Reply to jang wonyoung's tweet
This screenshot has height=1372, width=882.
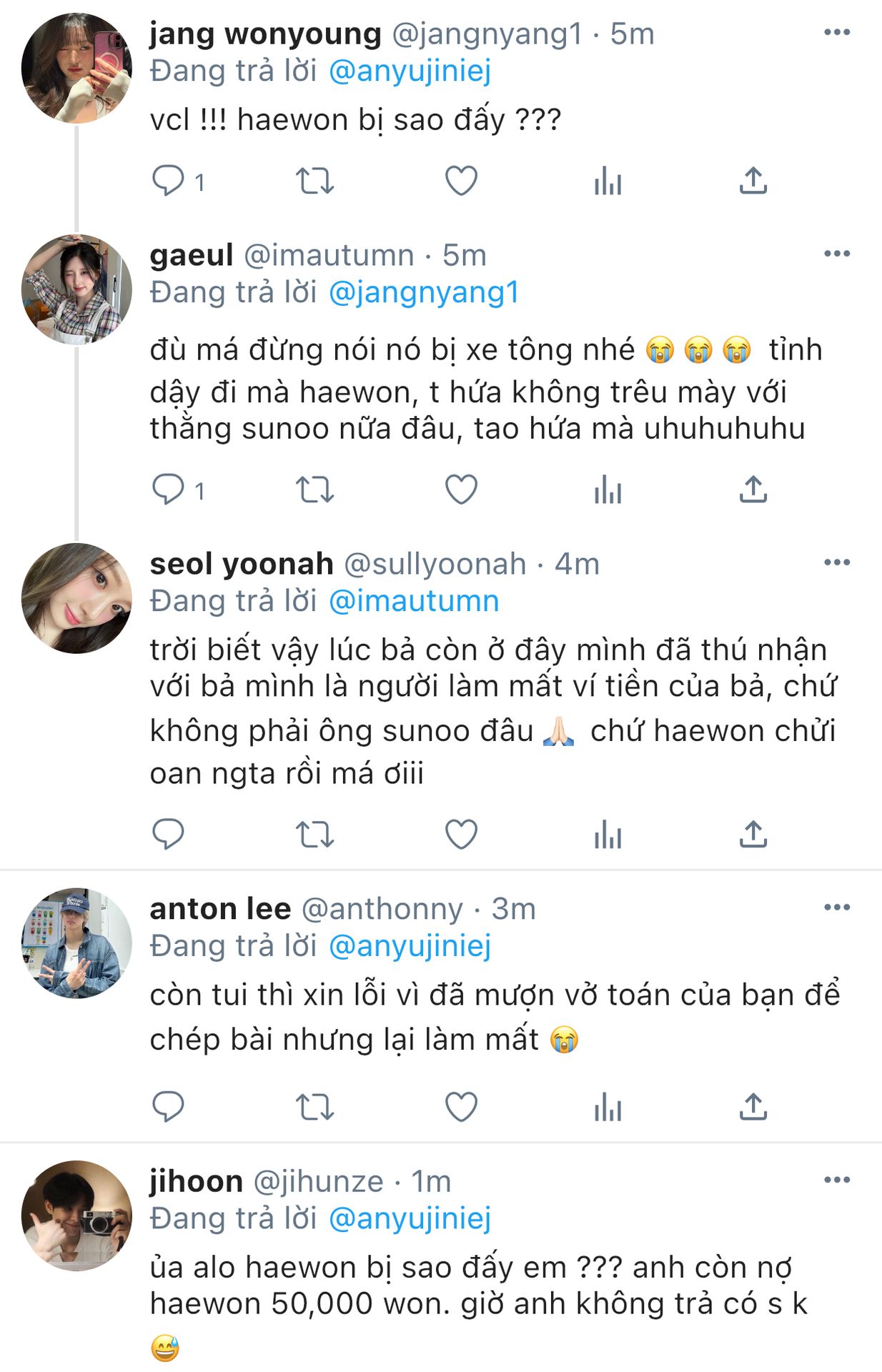tap(169, 181)
